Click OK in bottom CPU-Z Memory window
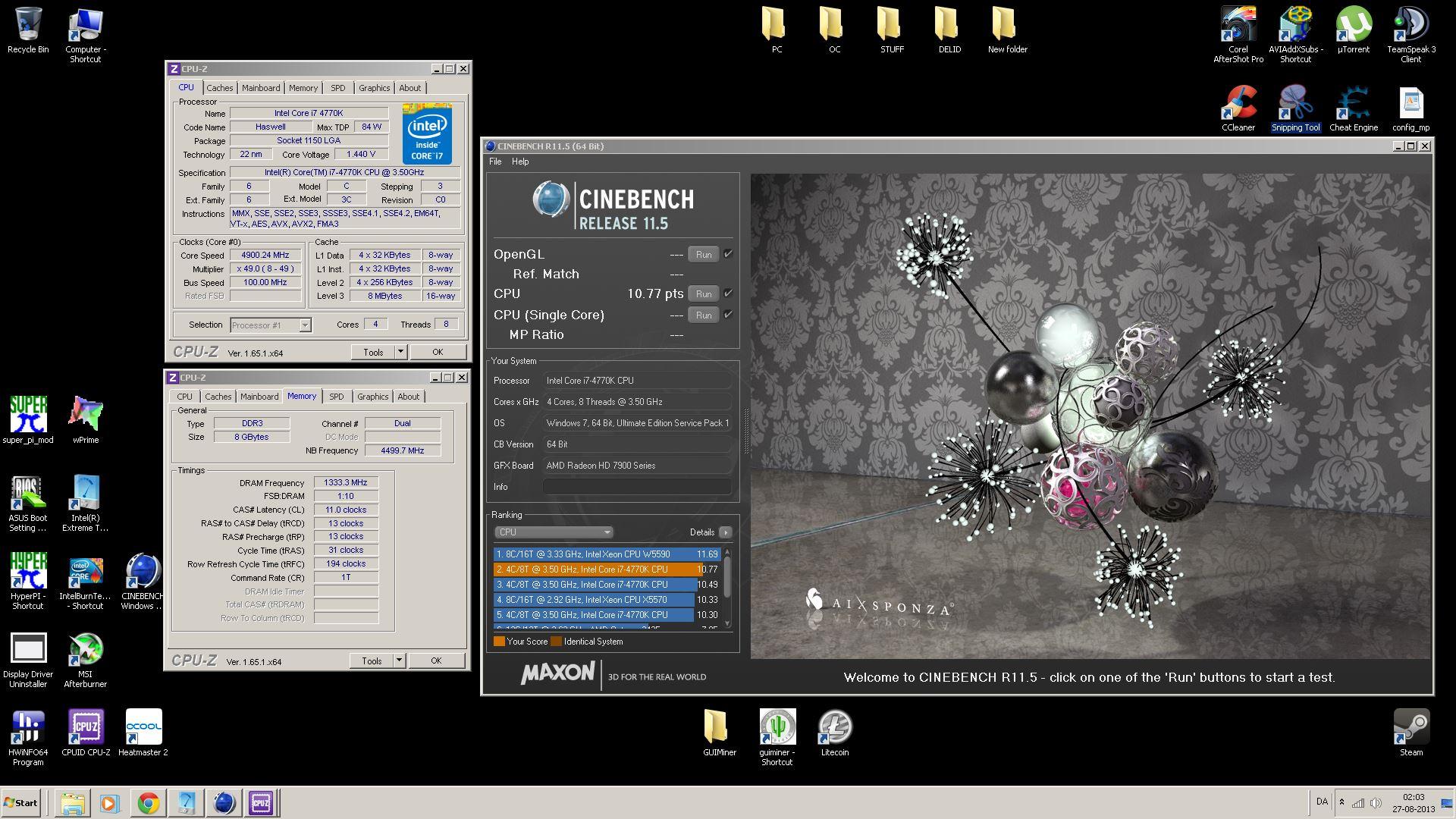This screenshot has width=1456, height=819. pos(436,661)
